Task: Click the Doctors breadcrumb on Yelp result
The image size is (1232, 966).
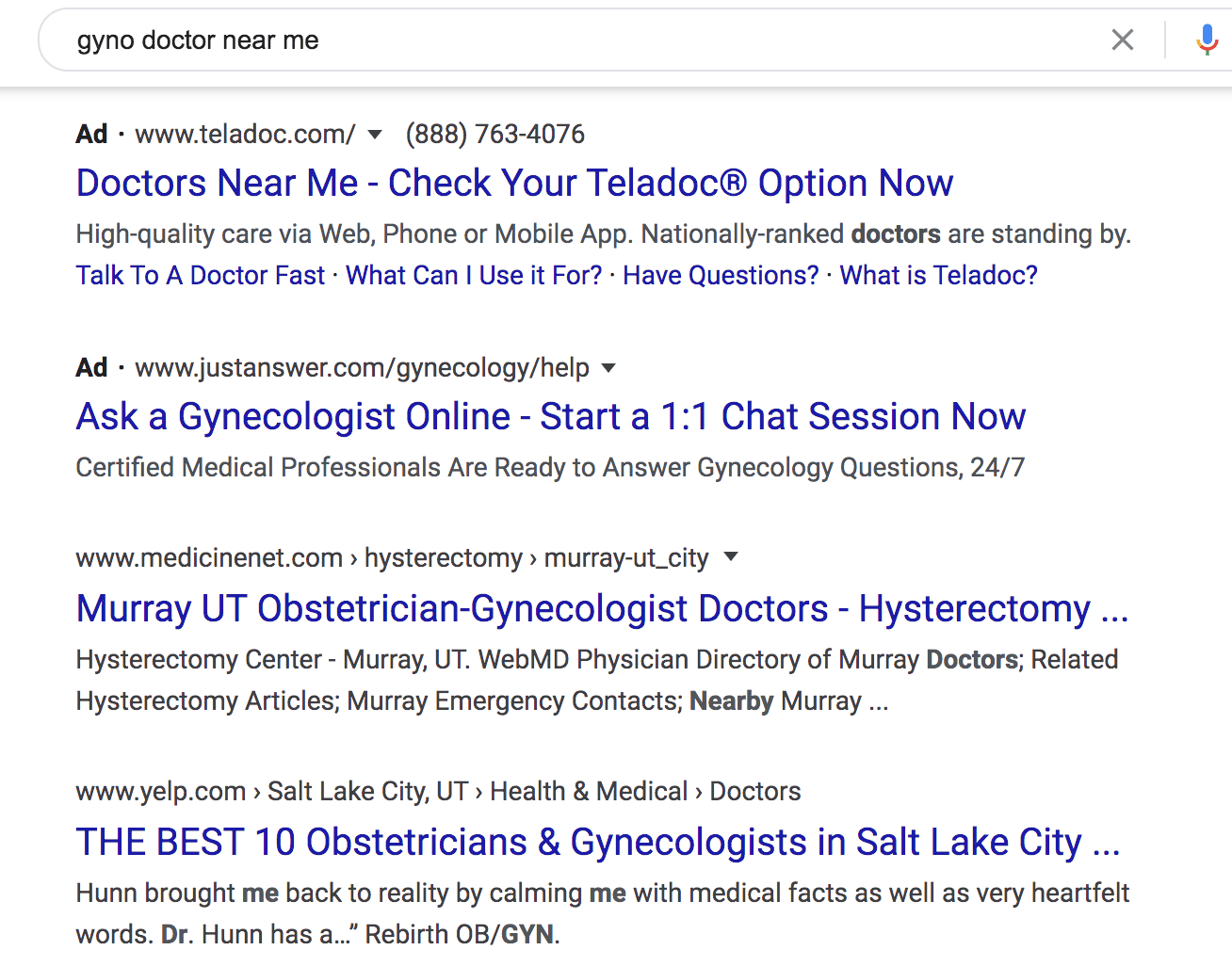Action: click(754, 791)
